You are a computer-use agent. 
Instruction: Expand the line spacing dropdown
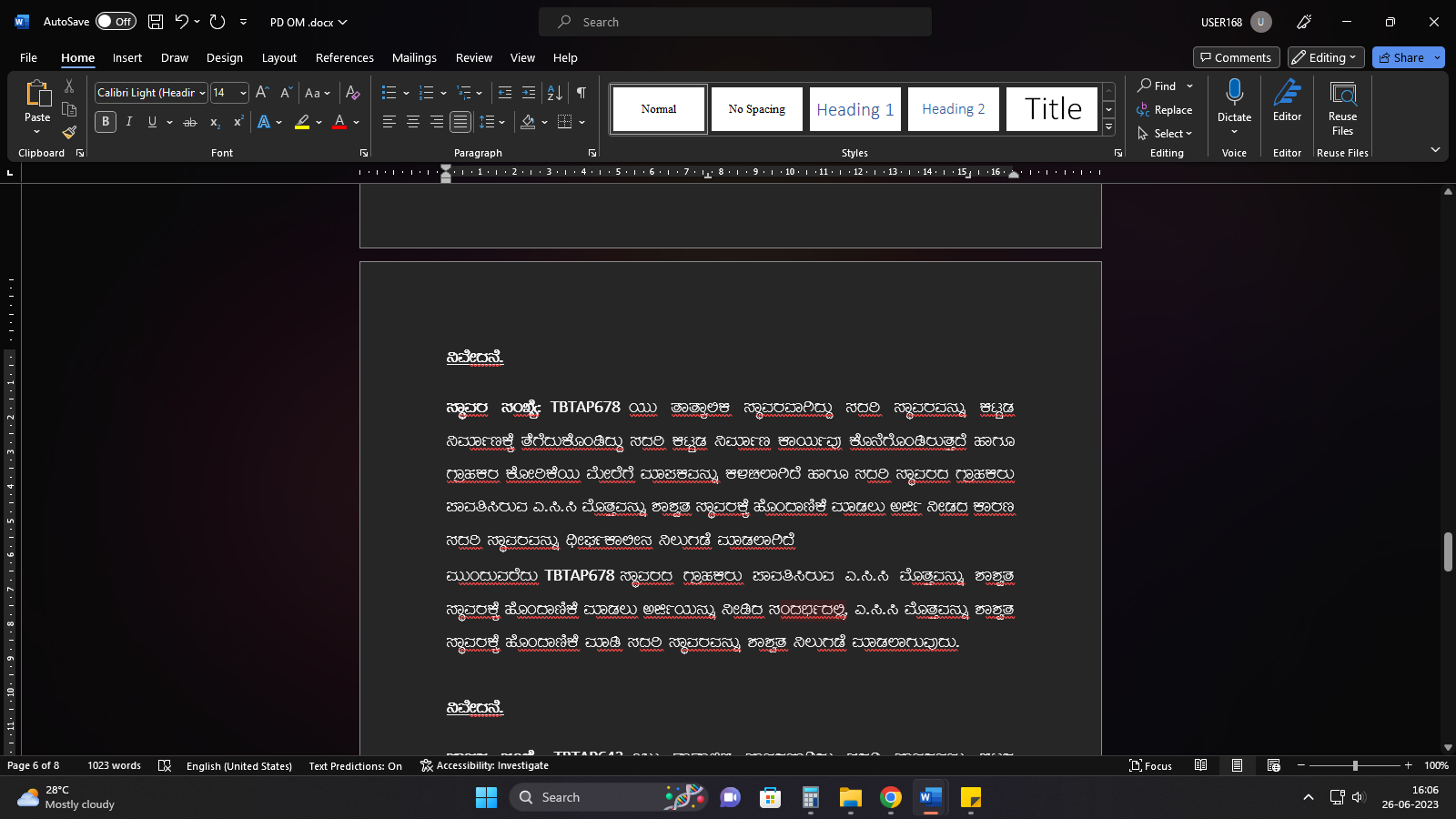[502, 122]
